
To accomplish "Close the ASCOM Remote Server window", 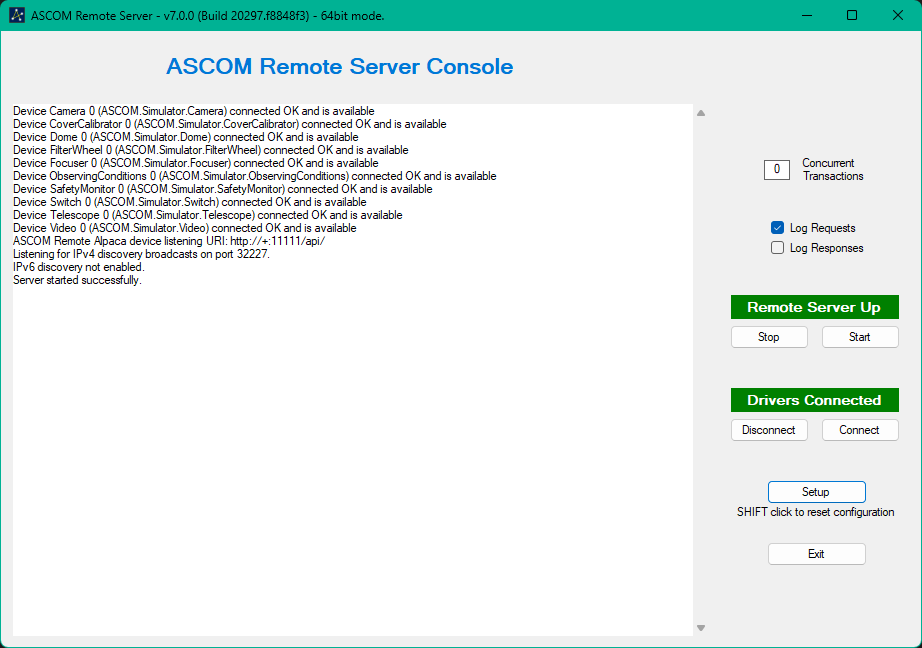I will pos(898,15).
